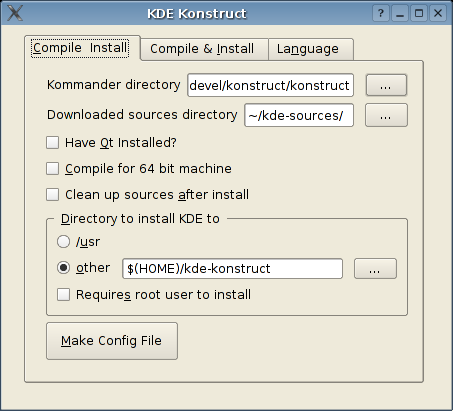The height and width of the screenshot is (411, 453).
Task: Close the KDE Konstruct window
Action: point(438,13)
